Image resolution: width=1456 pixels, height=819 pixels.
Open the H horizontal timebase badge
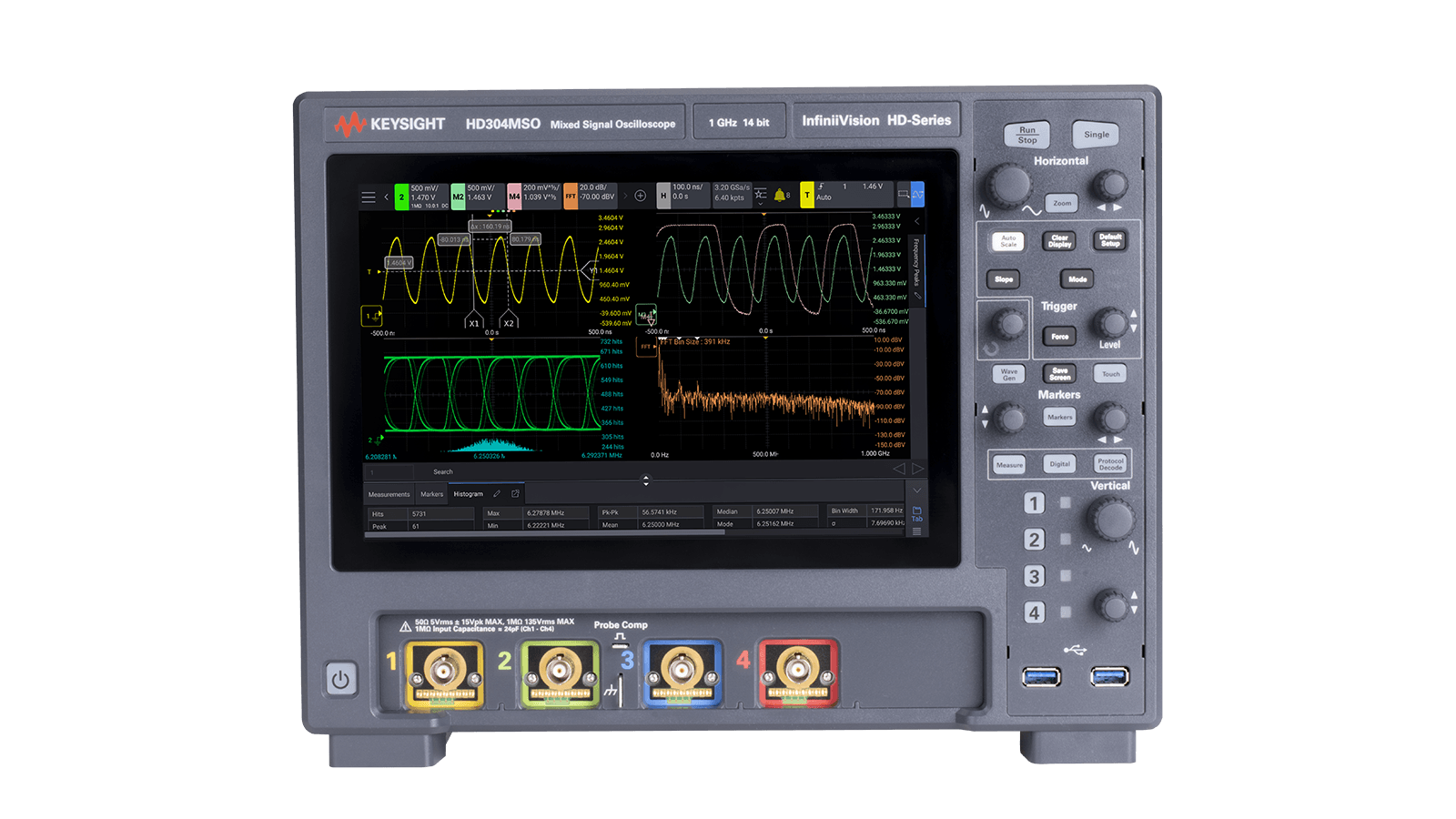click(x=683, y=195)
